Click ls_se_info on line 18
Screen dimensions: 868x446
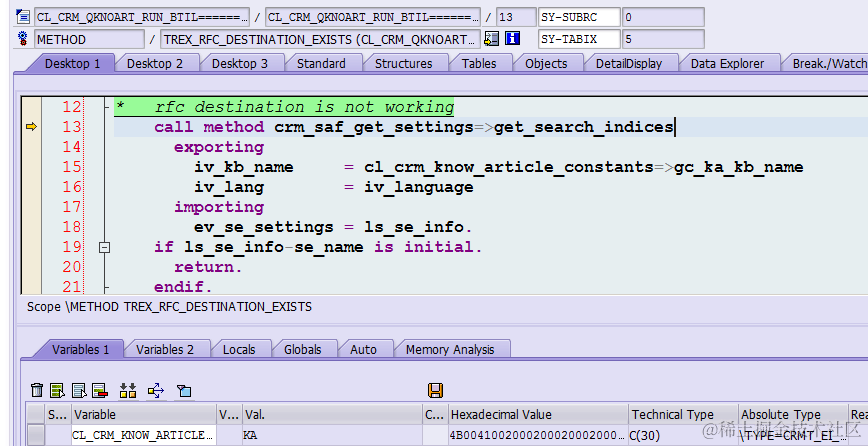(414, 227)
